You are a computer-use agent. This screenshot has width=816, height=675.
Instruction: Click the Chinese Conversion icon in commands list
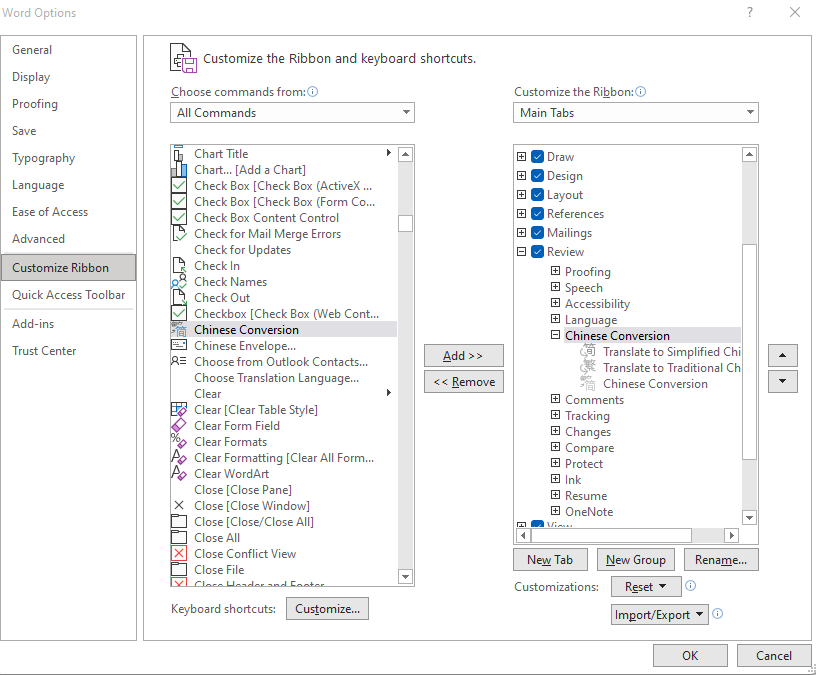179,329
